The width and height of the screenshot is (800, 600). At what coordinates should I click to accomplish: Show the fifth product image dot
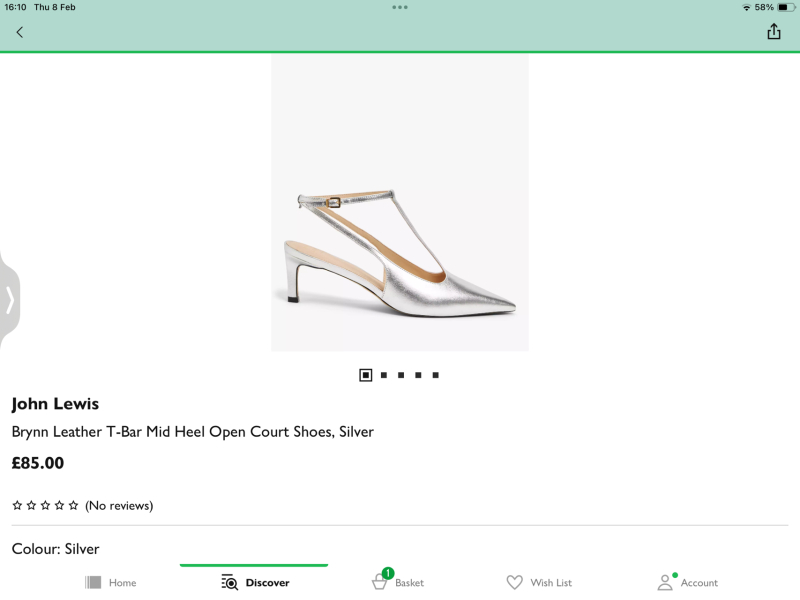pyautogui.click(x=435, y=375)
